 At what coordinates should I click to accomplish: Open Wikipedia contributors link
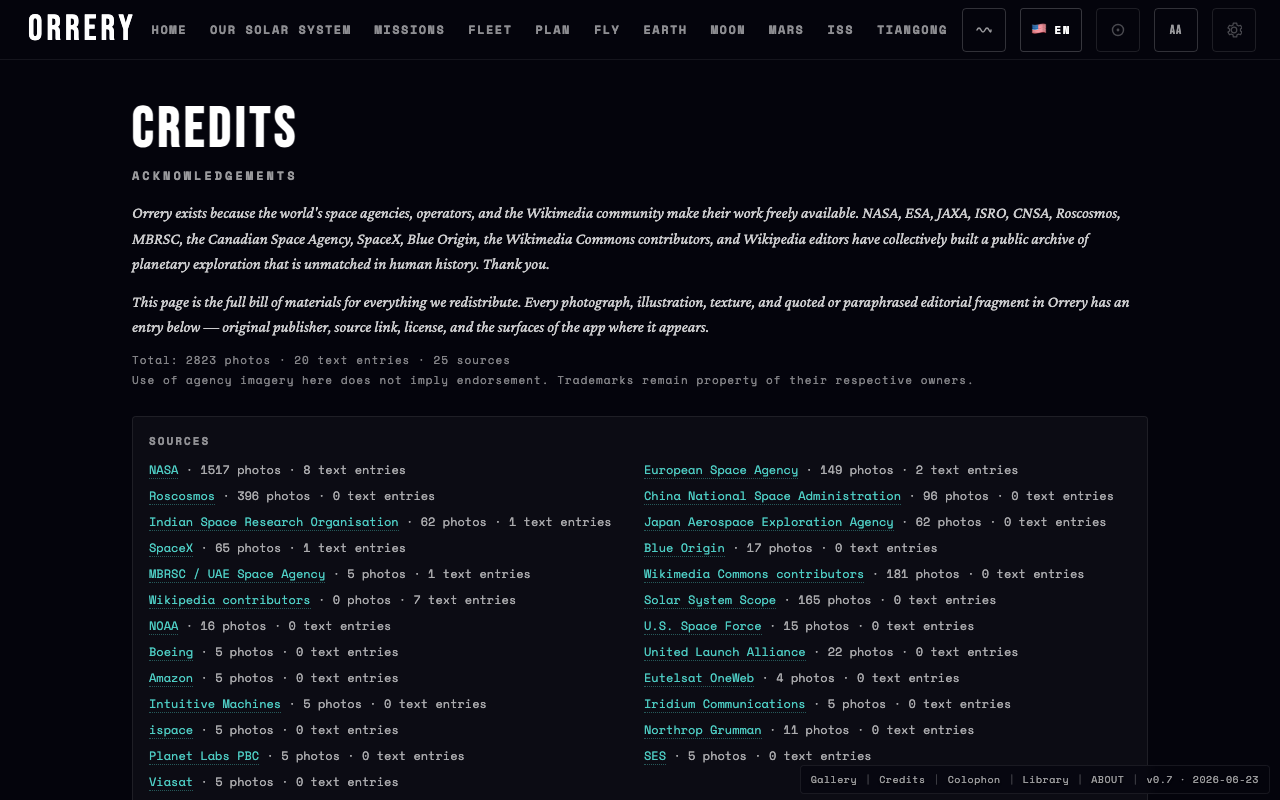point(230,600)
